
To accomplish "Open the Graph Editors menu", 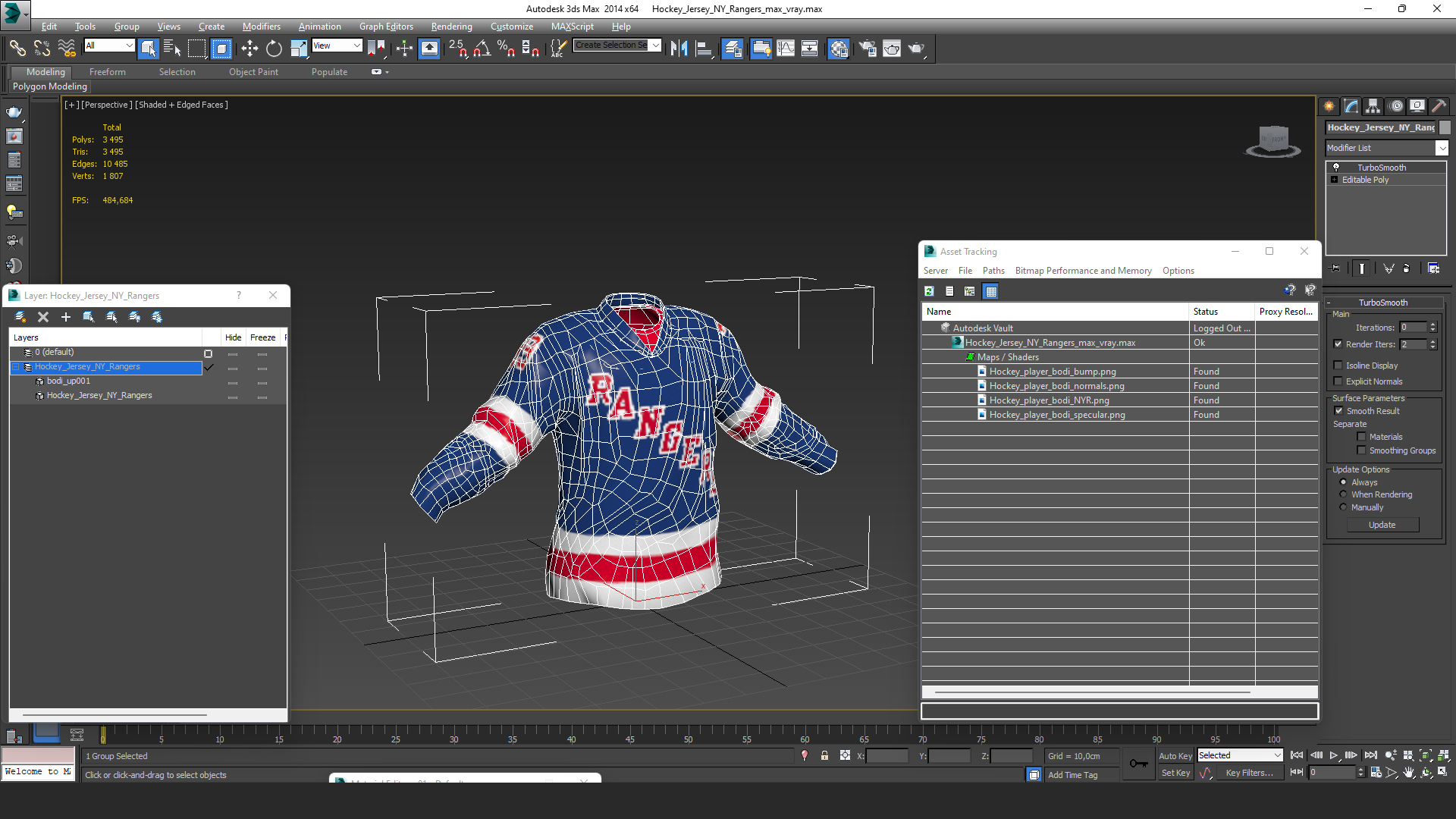I will point(386,27).
